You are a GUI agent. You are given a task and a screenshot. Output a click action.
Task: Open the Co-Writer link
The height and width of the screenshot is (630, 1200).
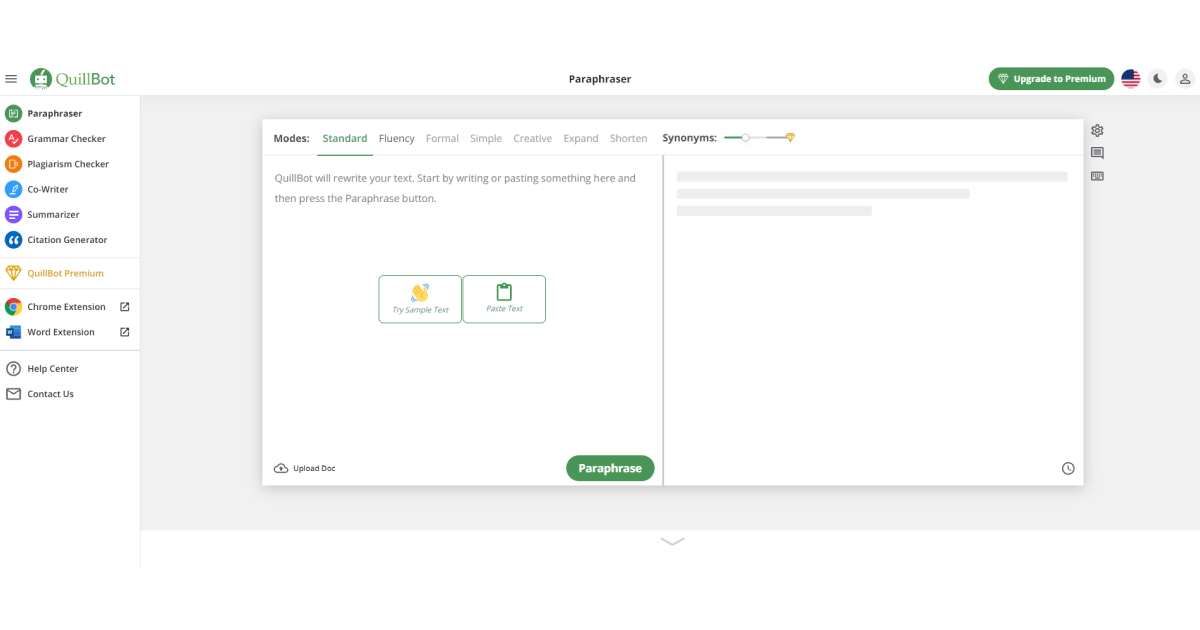[48, 189]
